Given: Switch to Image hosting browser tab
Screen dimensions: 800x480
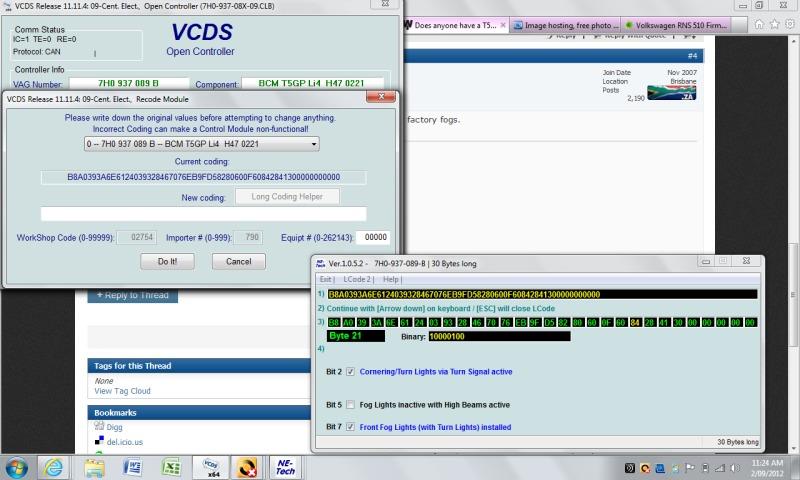Looking at the screenshot, I should click(565, 25).
